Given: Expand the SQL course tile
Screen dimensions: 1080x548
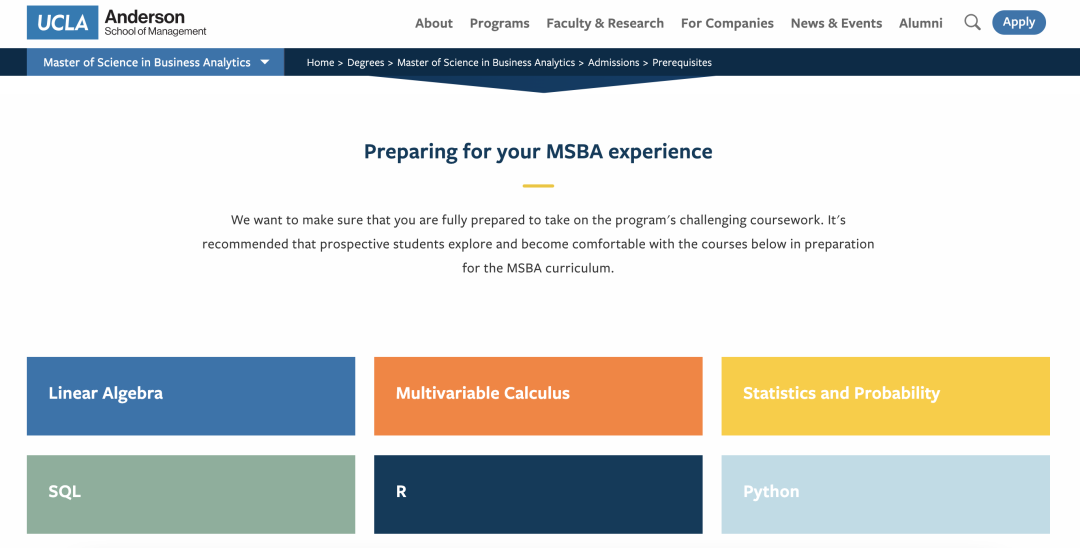Looking at the screenshot, I should (191, 493).
